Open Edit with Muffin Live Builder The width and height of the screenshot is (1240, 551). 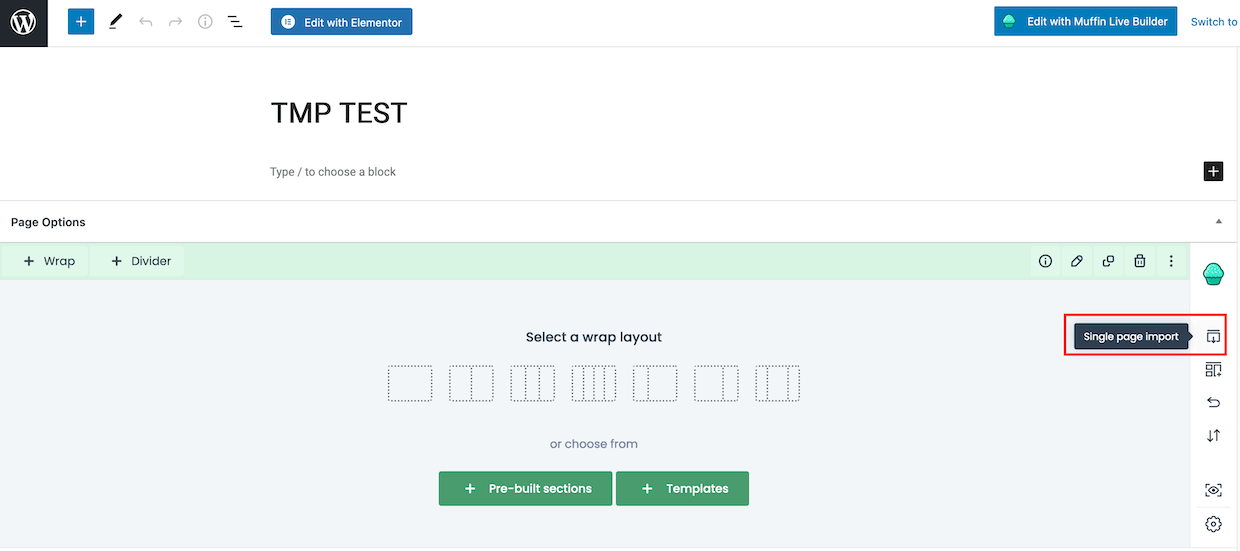[1085, 21]
